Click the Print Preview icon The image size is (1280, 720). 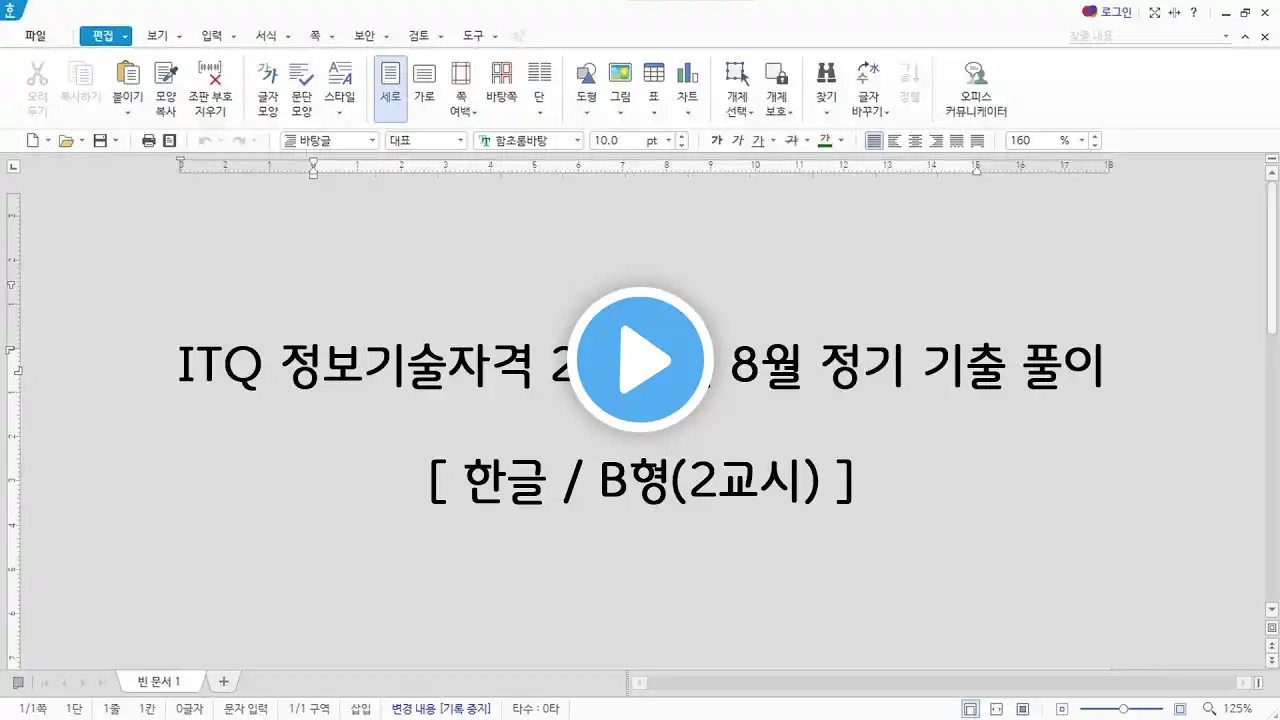point(170,141)
